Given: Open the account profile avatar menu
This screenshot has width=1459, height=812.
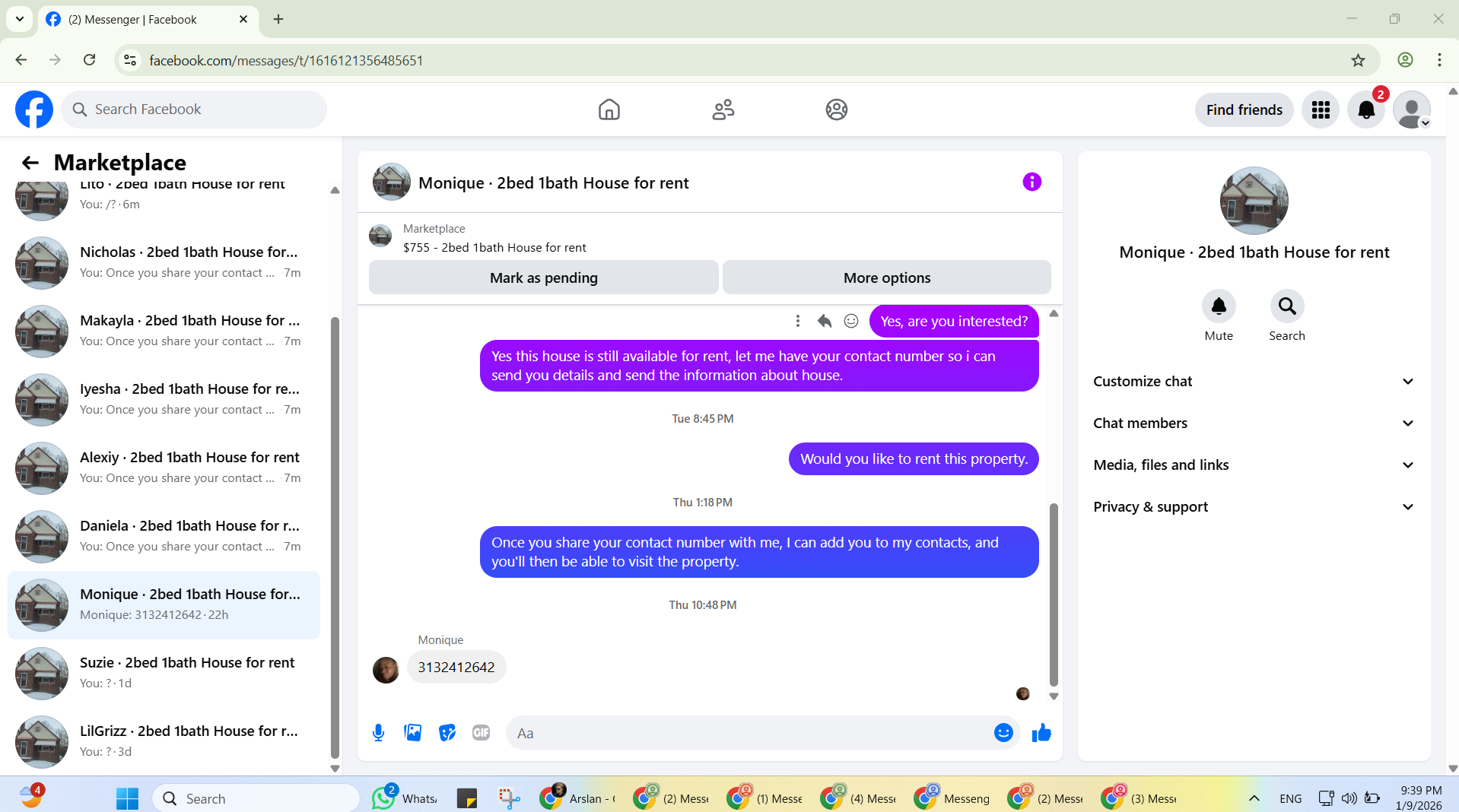Looking at the screenshot, I should 1412,110.
